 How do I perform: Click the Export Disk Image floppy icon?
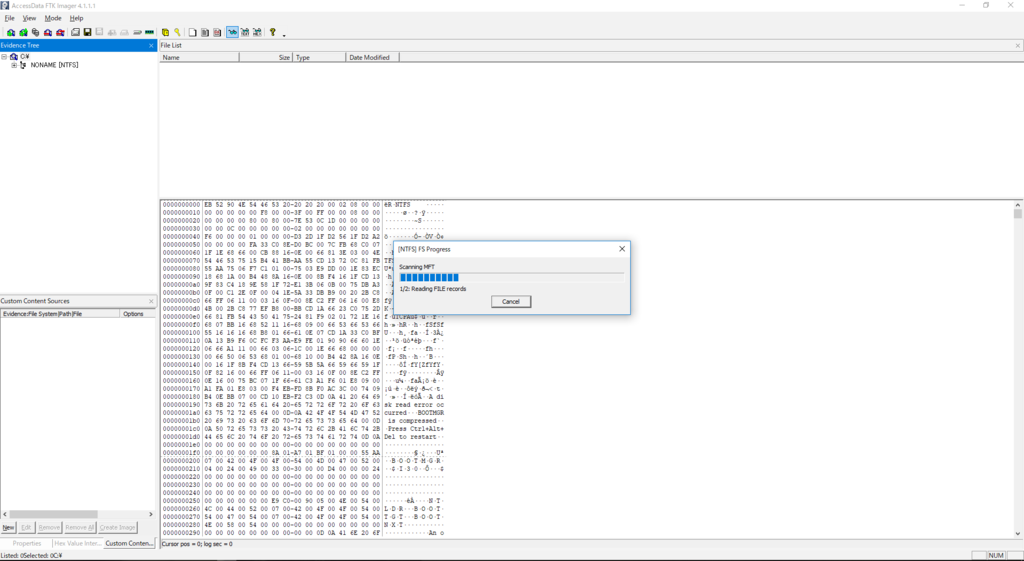pos(87,32)
